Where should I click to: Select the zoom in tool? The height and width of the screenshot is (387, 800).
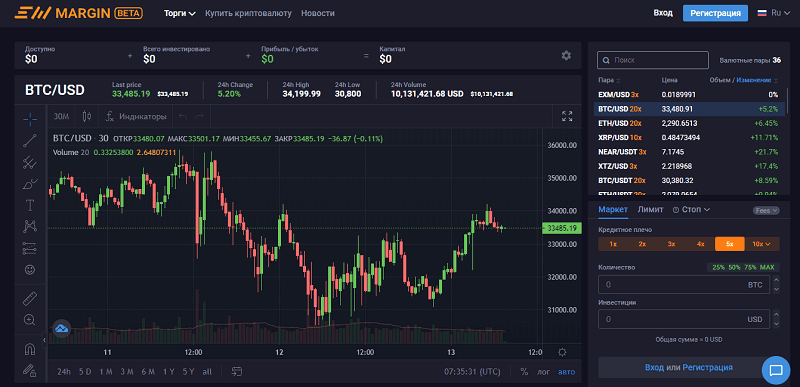(x=30, y=320)
